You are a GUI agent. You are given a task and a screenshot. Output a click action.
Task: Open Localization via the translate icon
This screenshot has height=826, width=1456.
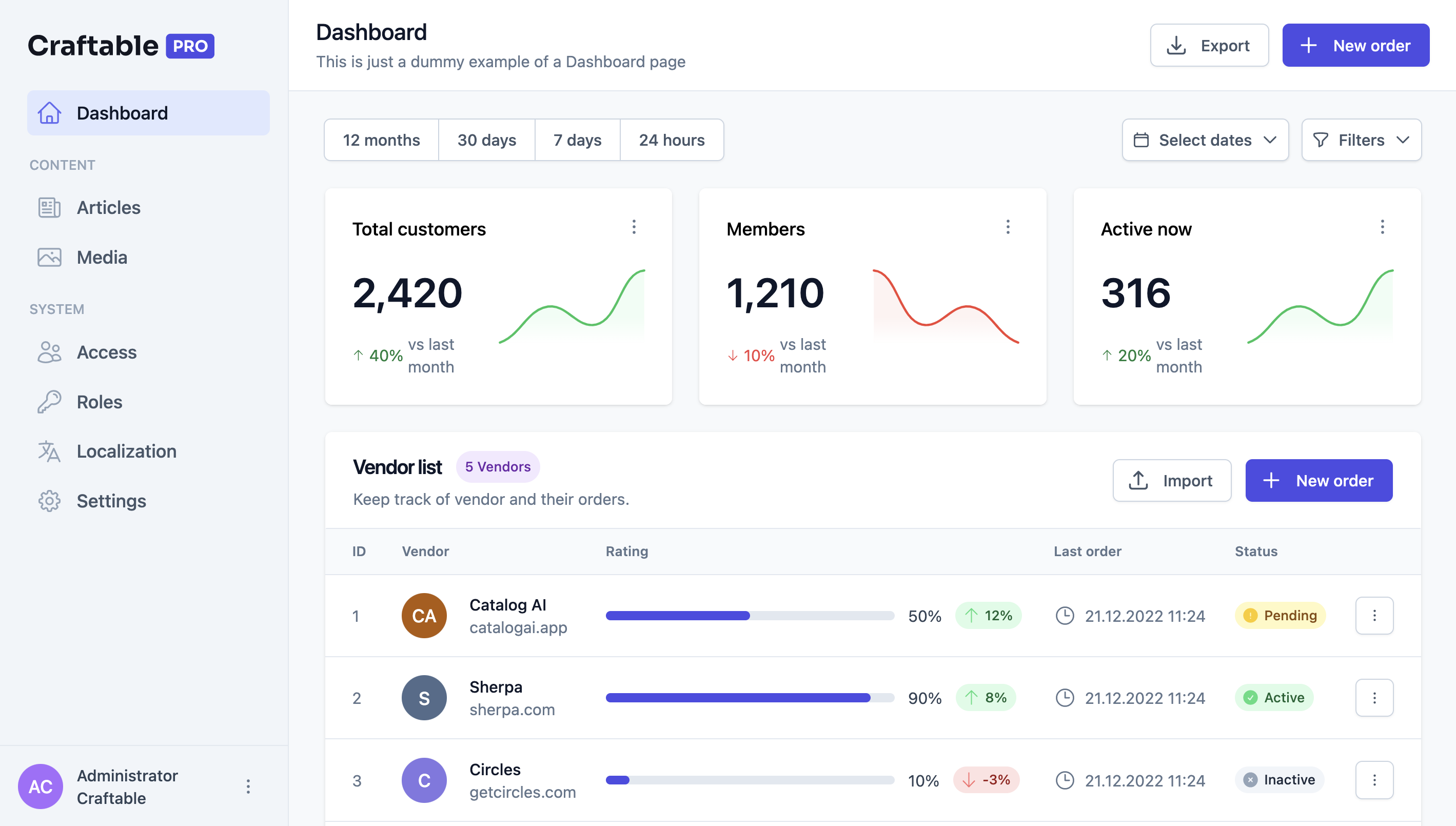tap(49, 451)
